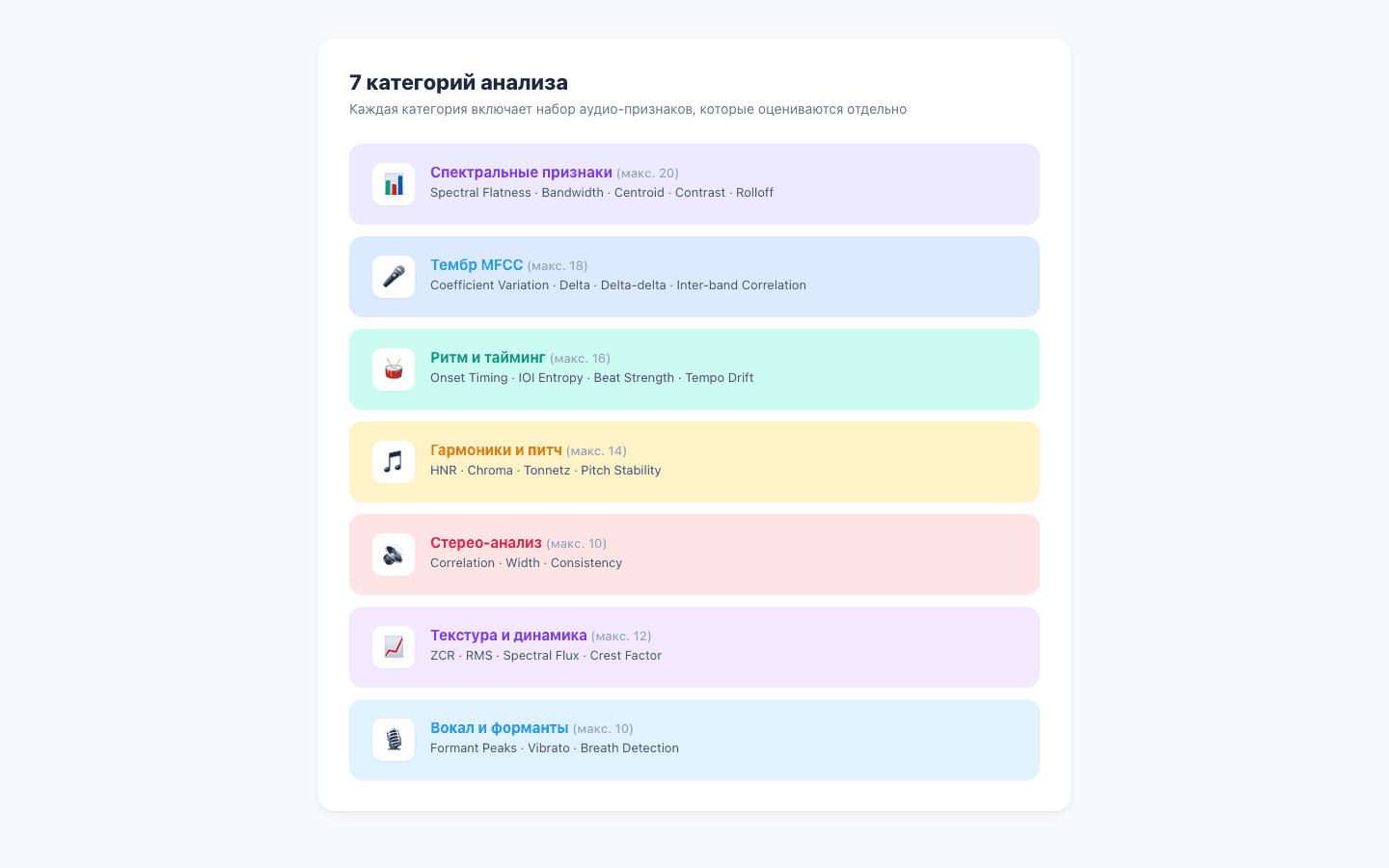Open the Гармоники и питч heading
Image resolution: width=1389 pixels, height=868 pixels.
[x=496, y=450]
